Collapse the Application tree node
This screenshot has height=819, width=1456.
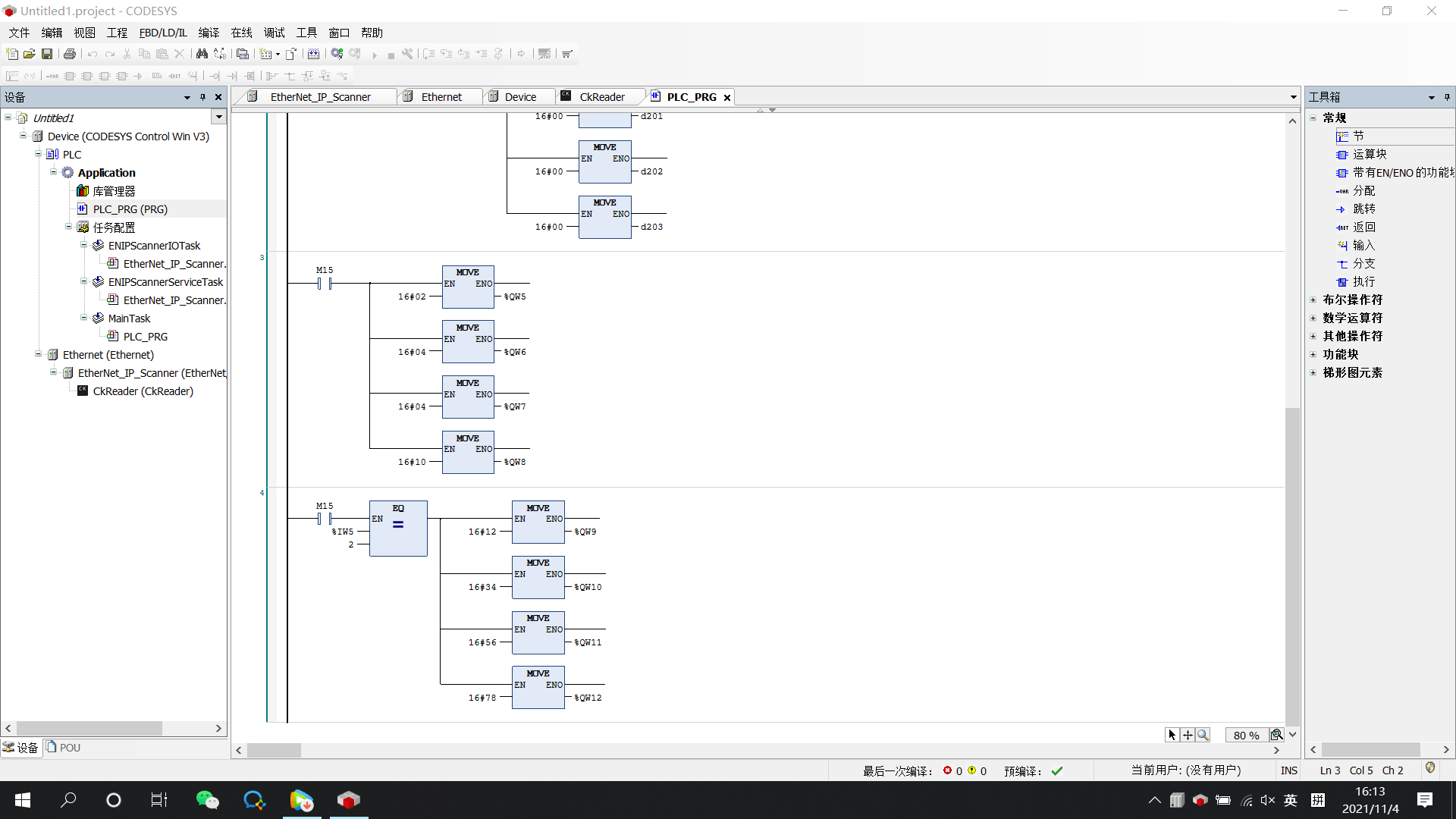pos(54,172)
